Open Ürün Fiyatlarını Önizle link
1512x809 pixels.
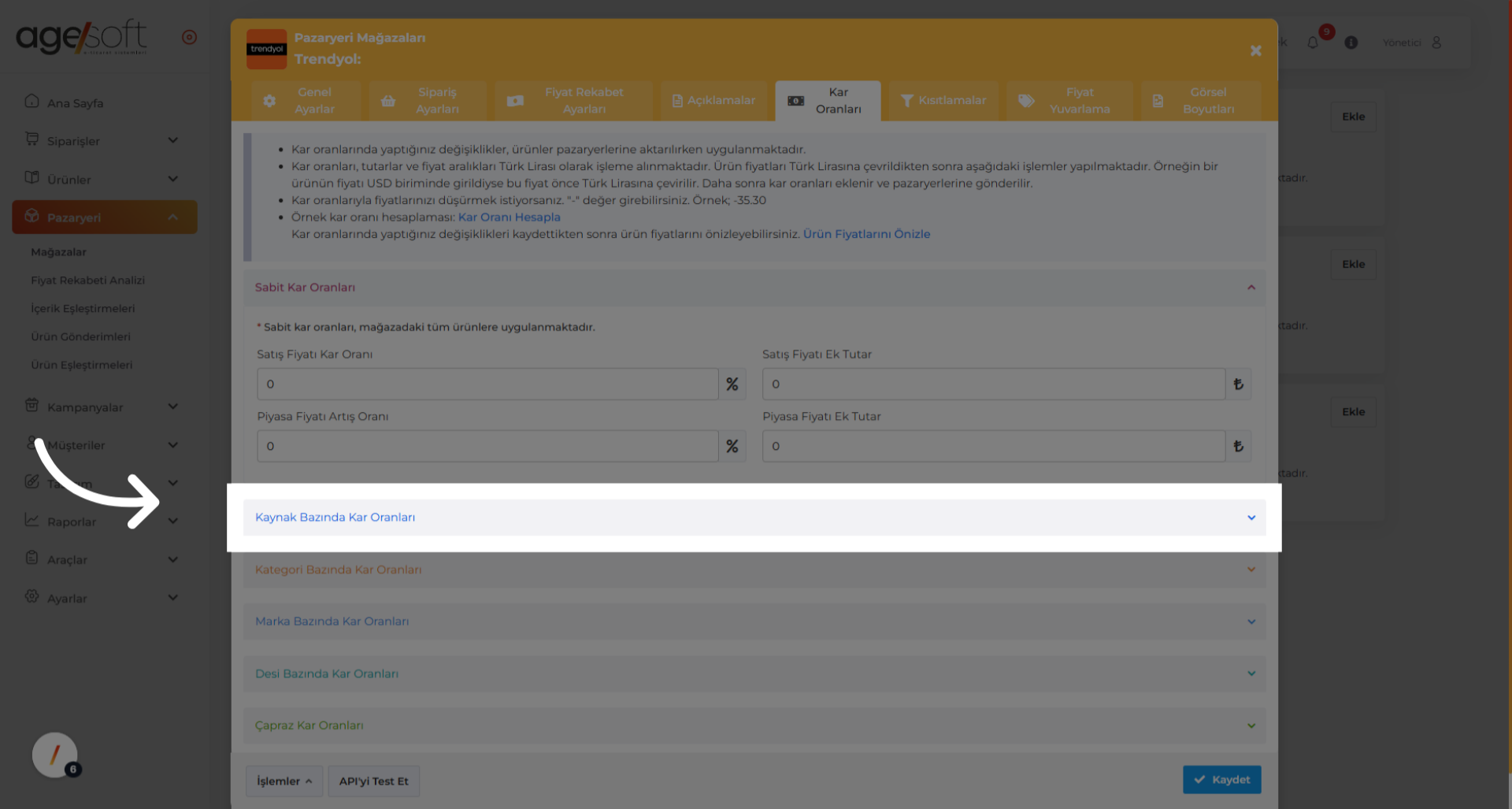coord(866,234)
